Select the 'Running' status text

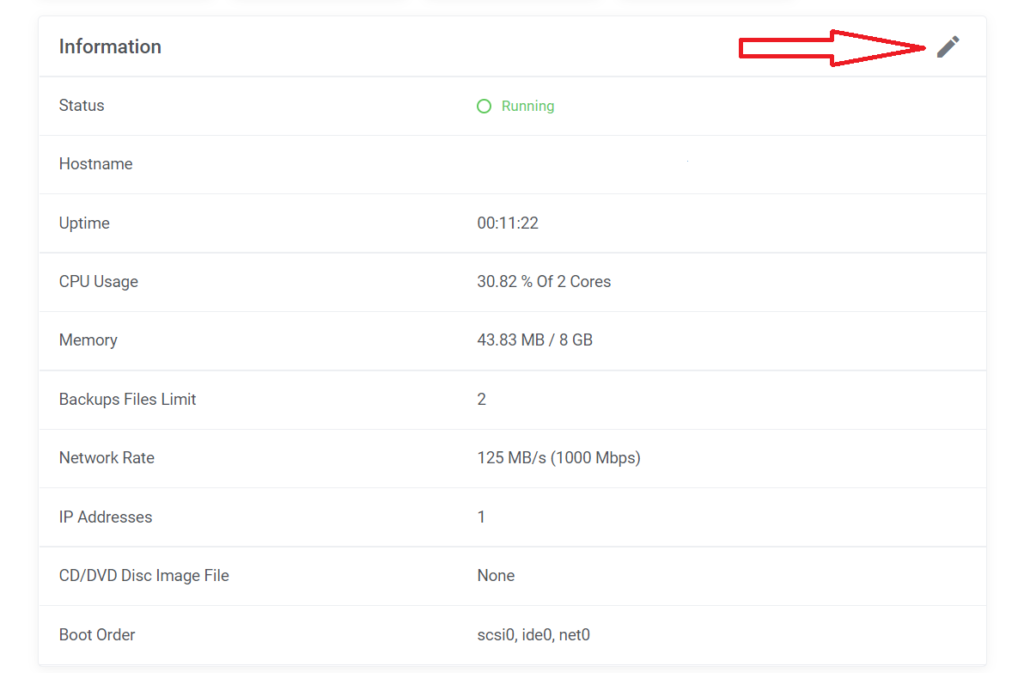click(x=528, y=106)
